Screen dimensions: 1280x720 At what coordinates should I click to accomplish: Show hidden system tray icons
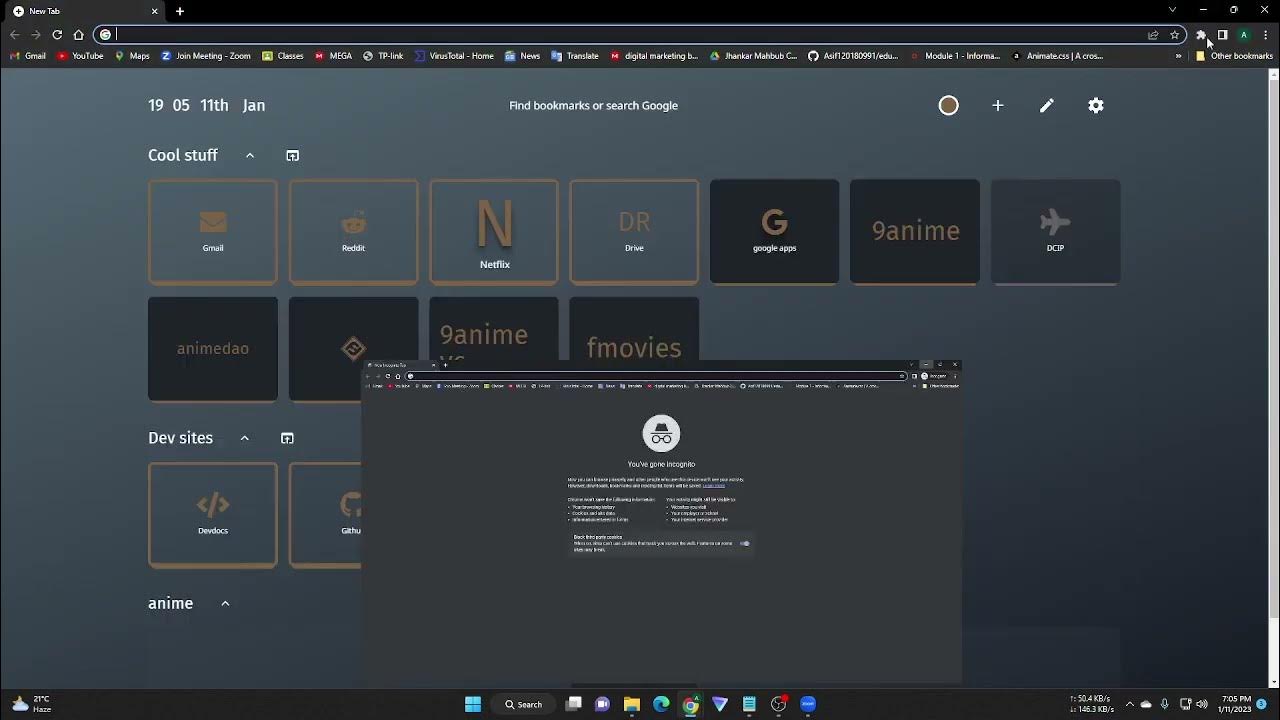coord(1130,704)
